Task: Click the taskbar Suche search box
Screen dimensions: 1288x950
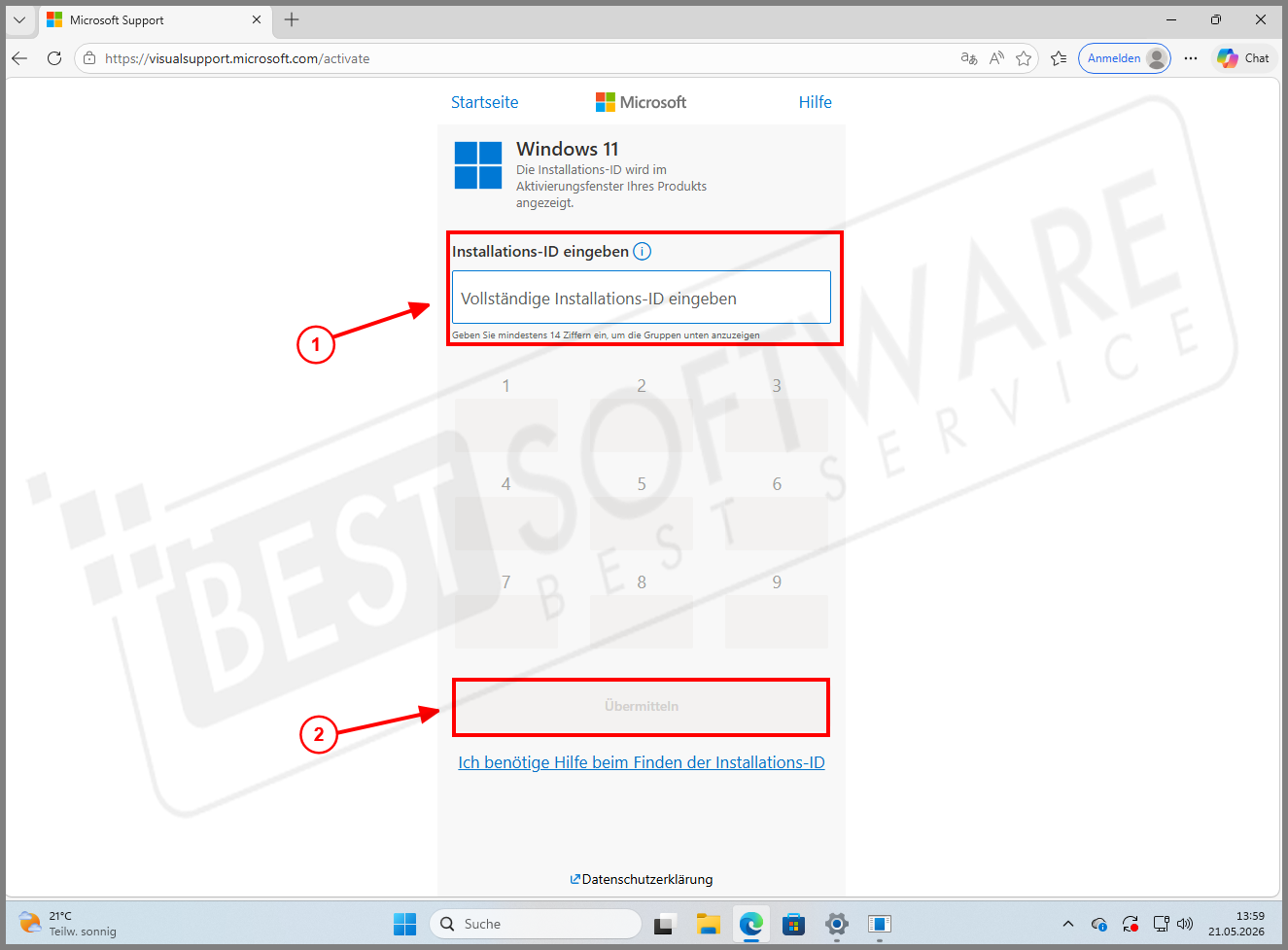Action: [x=536, y=924]
